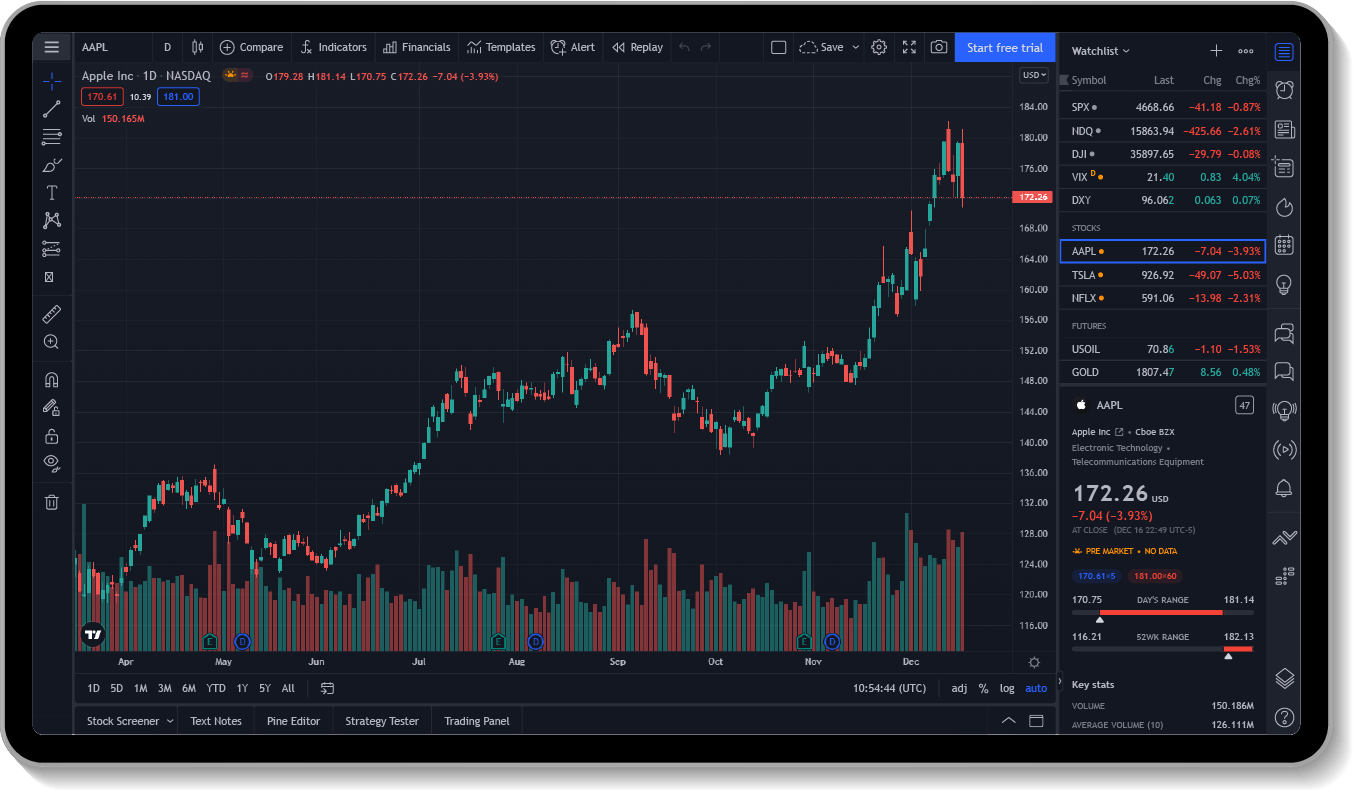1353x791 pixels.
Task: Open the Help Center question mark icon
Action: 1285,716
